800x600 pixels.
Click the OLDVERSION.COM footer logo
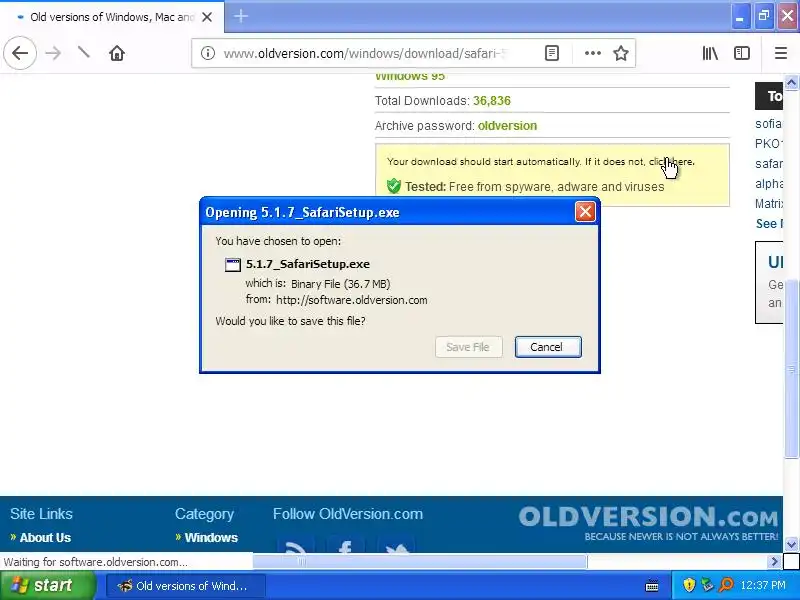coord(648,523)
